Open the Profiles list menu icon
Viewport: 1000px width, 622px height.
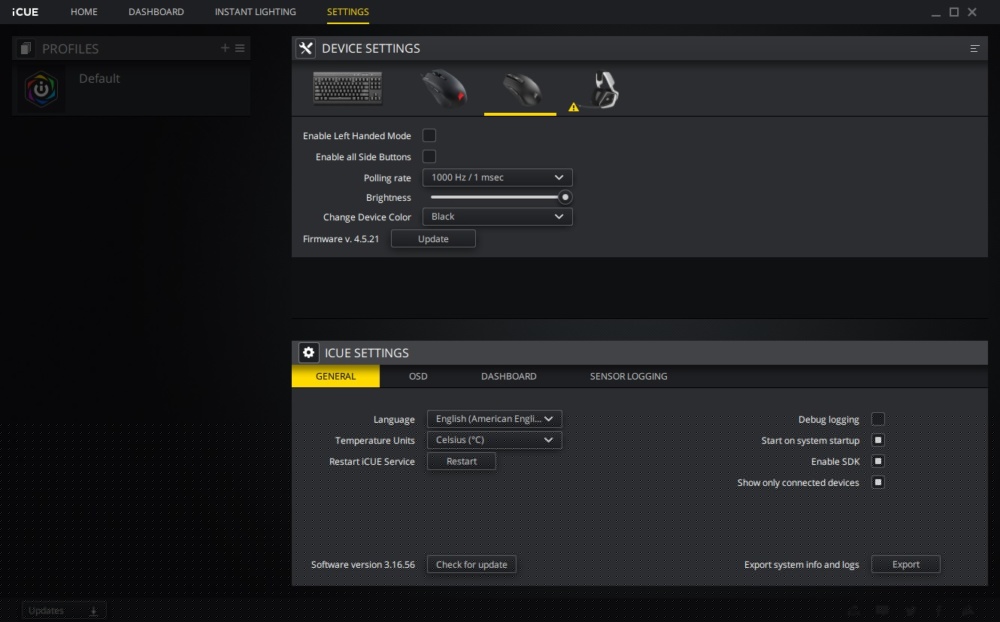coord(240,48)
